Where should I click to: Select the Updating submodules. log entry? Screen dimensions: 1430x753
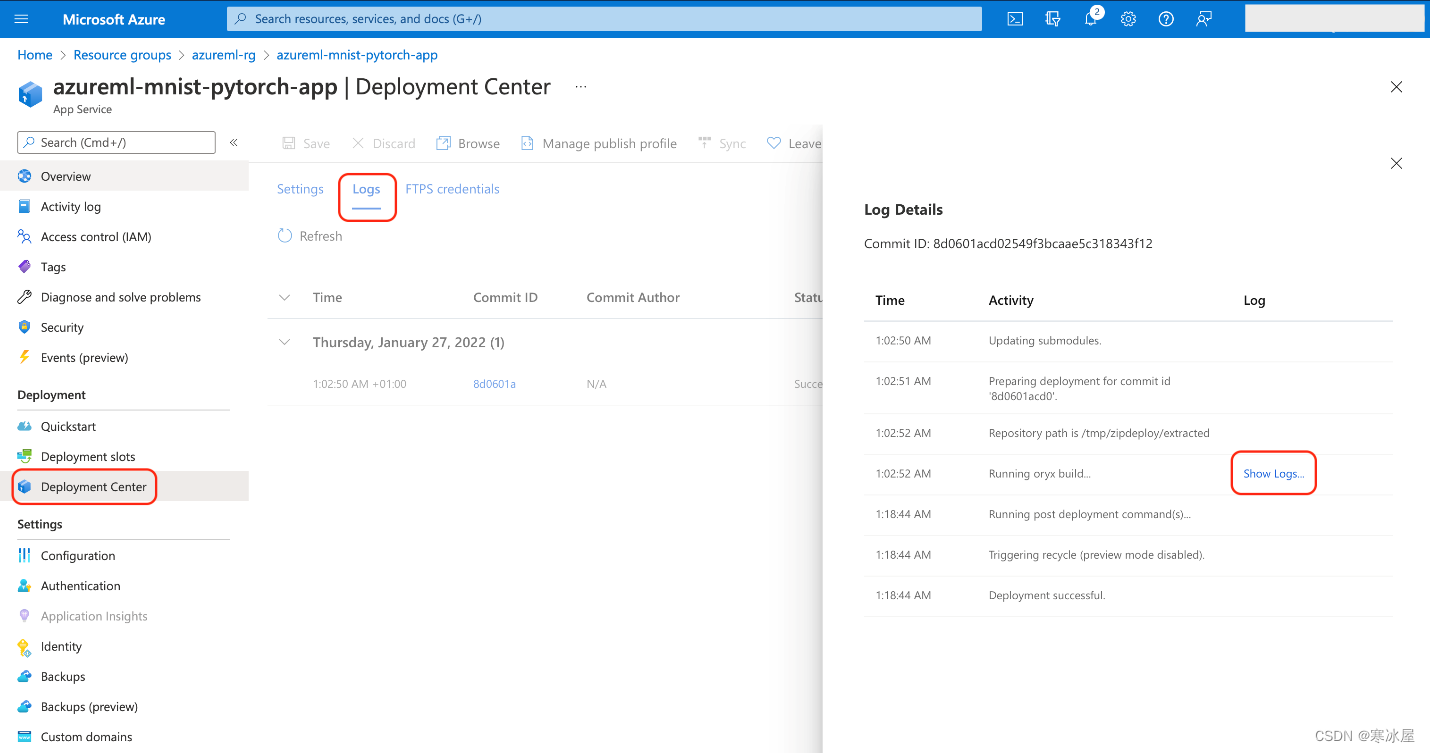point(1128,341)
